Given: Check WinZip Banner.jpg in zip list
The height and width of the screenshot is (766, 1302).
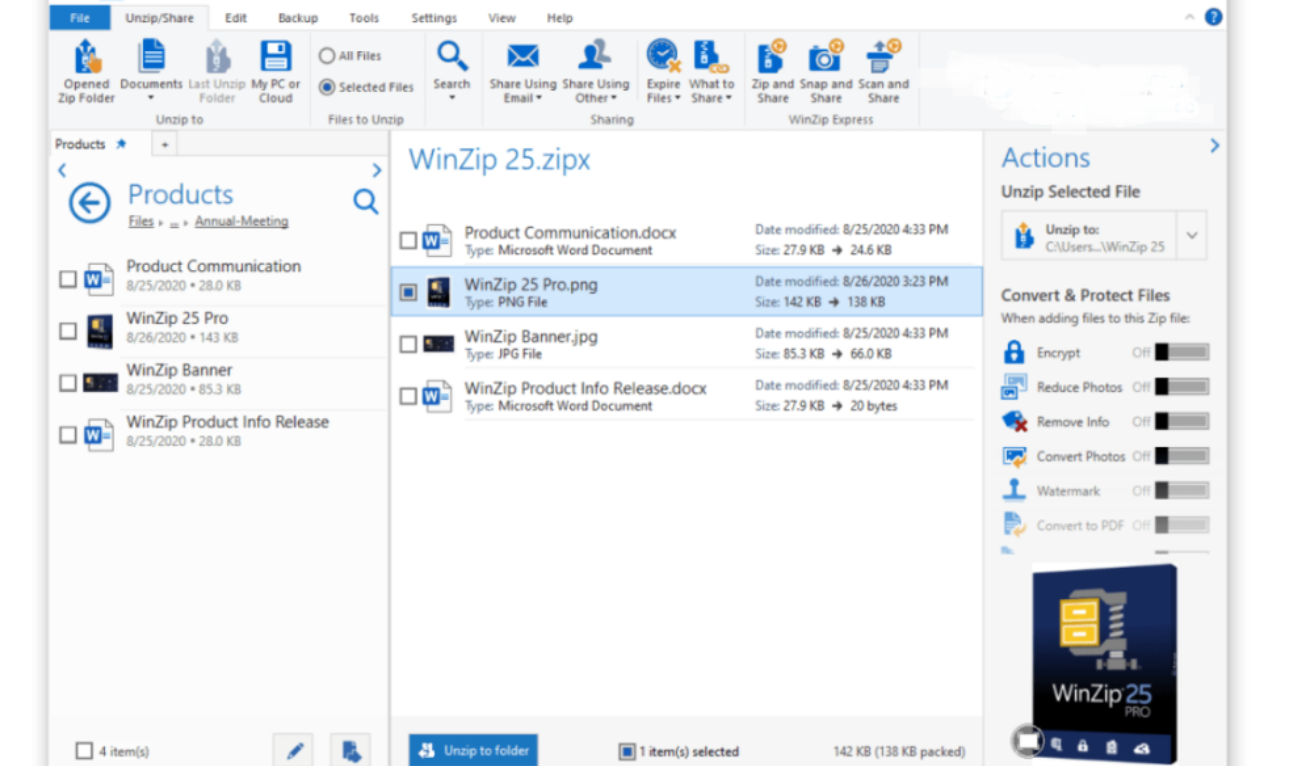Looking at the screenshot, I should tap(408, 344).
